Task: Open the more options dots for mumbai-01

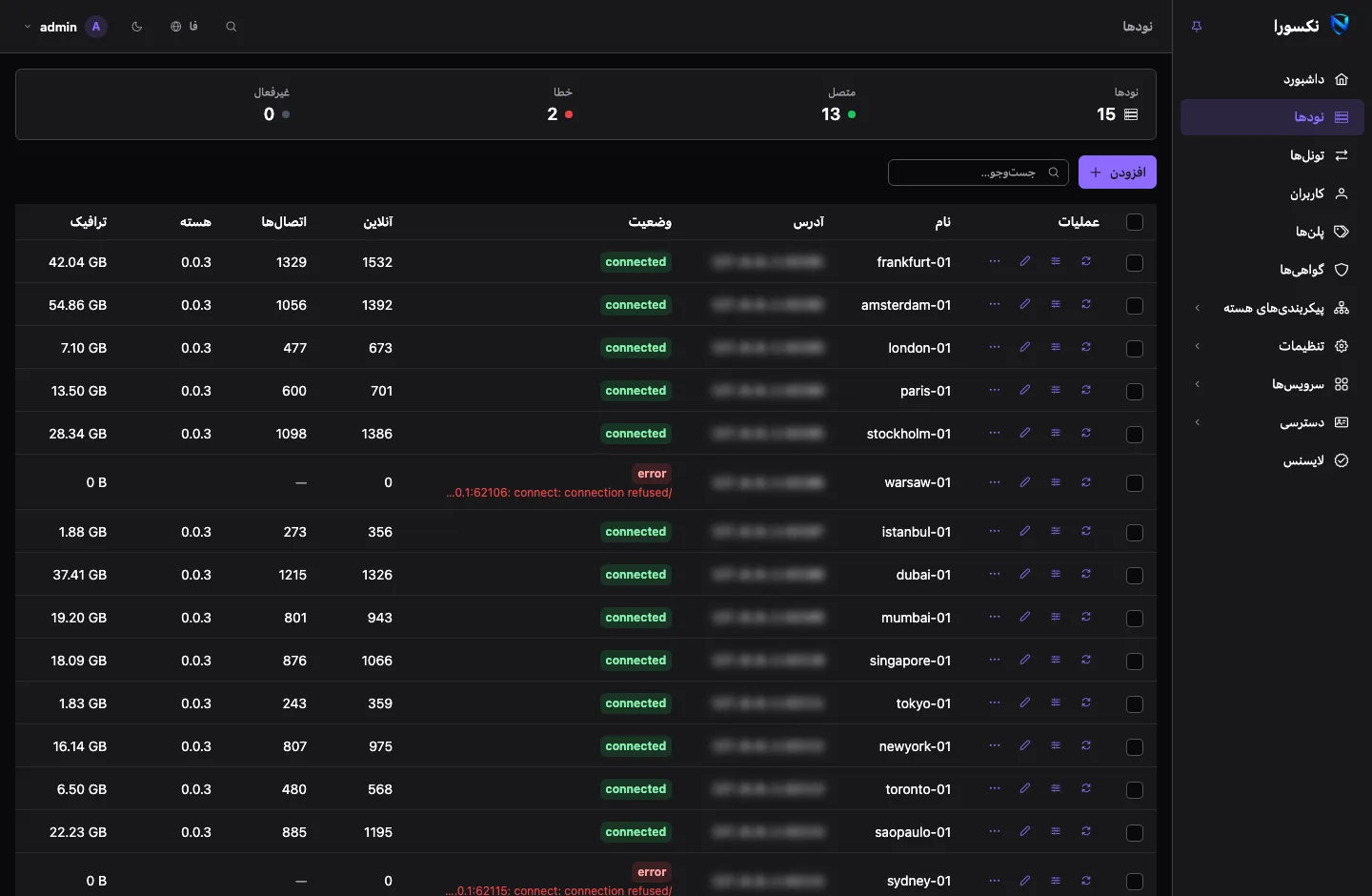Action: click(x=995, y=617)
